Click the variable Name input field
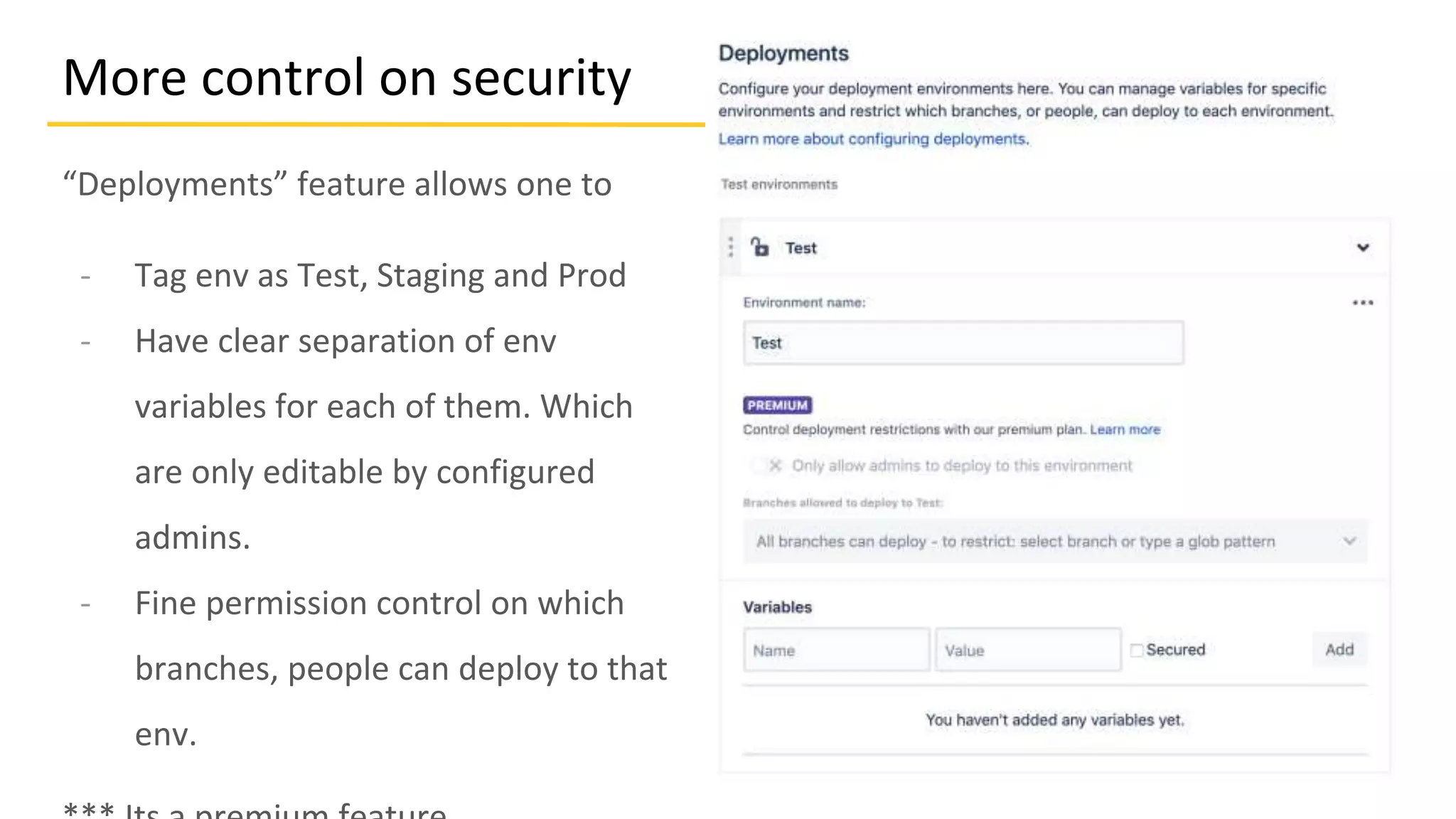1456x819 pixels. pos(837,650)
